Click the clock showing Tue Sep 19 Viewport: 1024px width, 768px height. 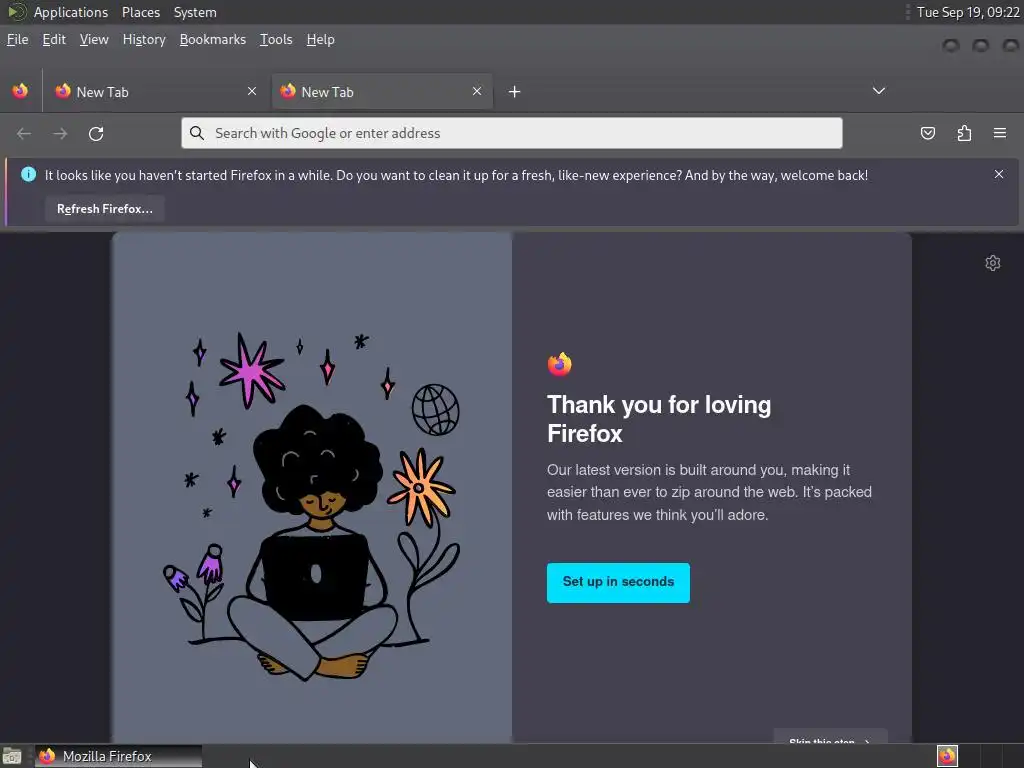tap(968, 12)
